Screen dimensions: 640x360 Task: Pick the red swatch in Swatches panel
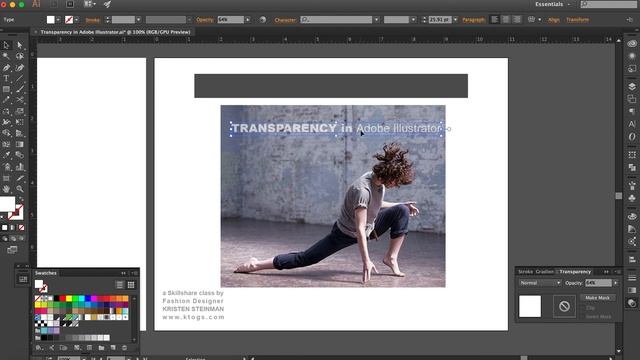click(x=62, y=299)
